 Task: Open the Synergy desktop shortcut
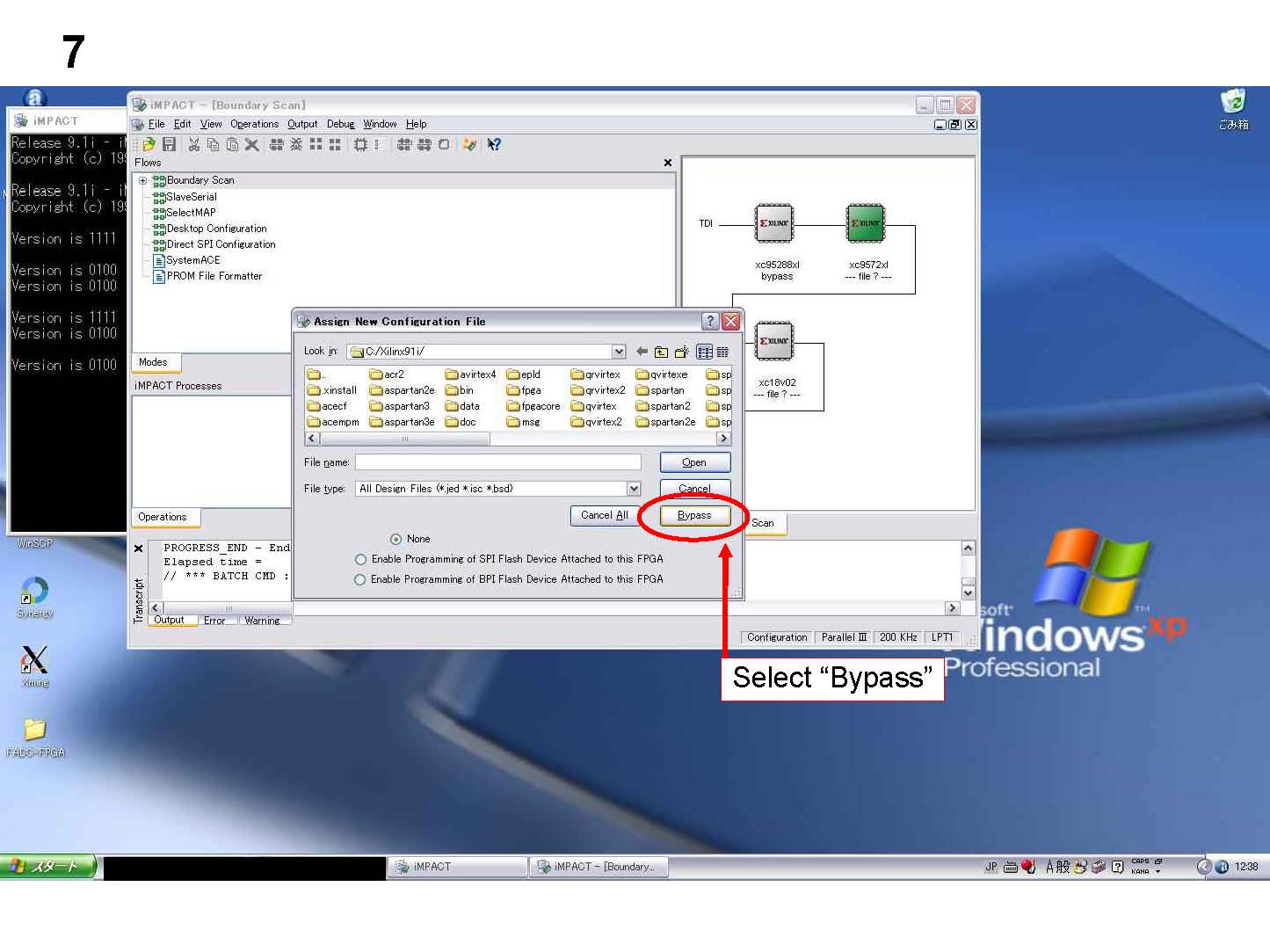pos(34,597)
